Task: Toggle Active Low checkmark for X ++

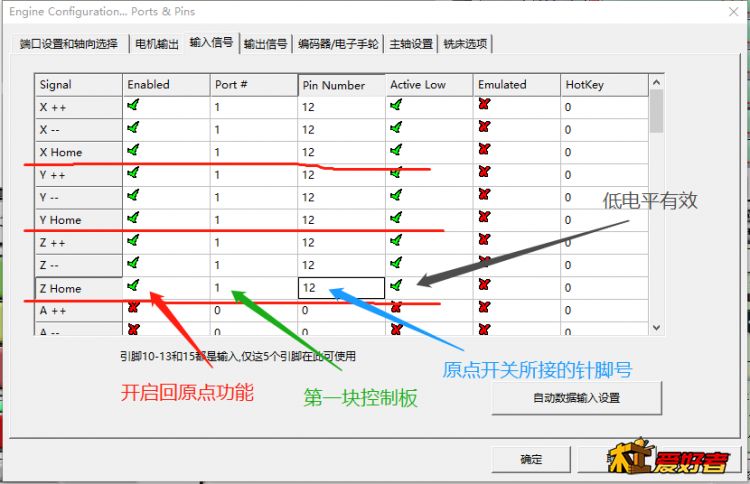Action: pyautogui.click(x=396, y=105)
